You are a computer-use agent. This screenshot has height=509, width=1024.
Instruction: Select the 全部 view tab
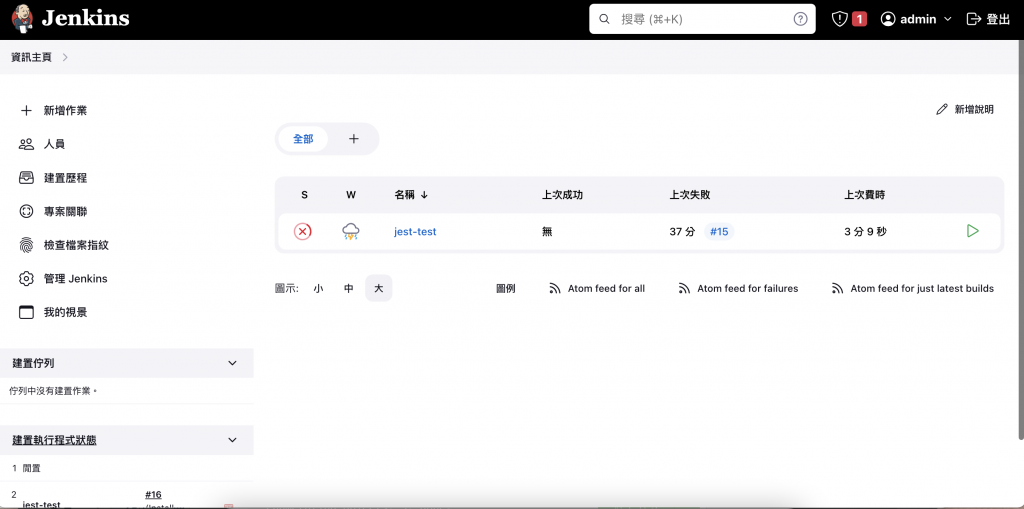tap(303, 139)
